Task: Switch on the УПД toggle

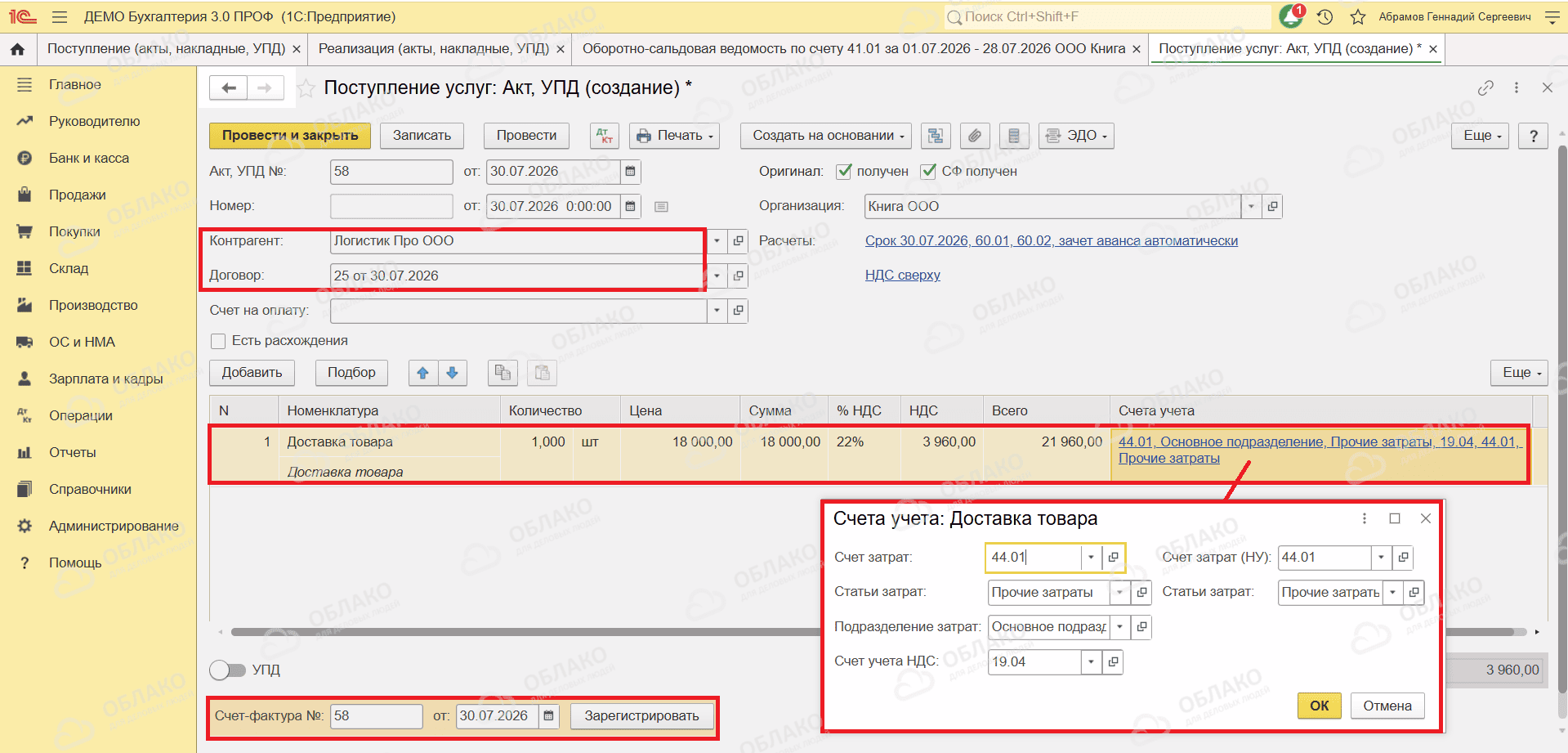Action: coord(227,670)
